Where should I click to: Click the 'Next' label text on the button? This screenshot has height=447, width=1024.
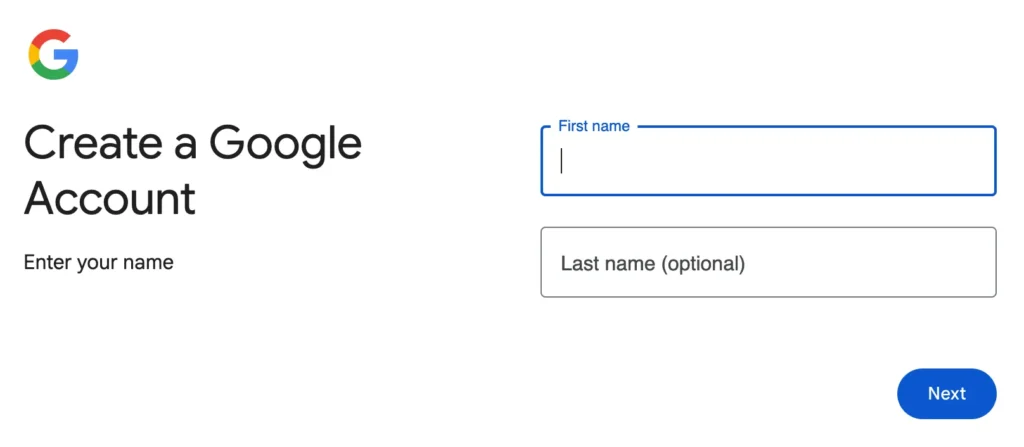pos(946,393)
